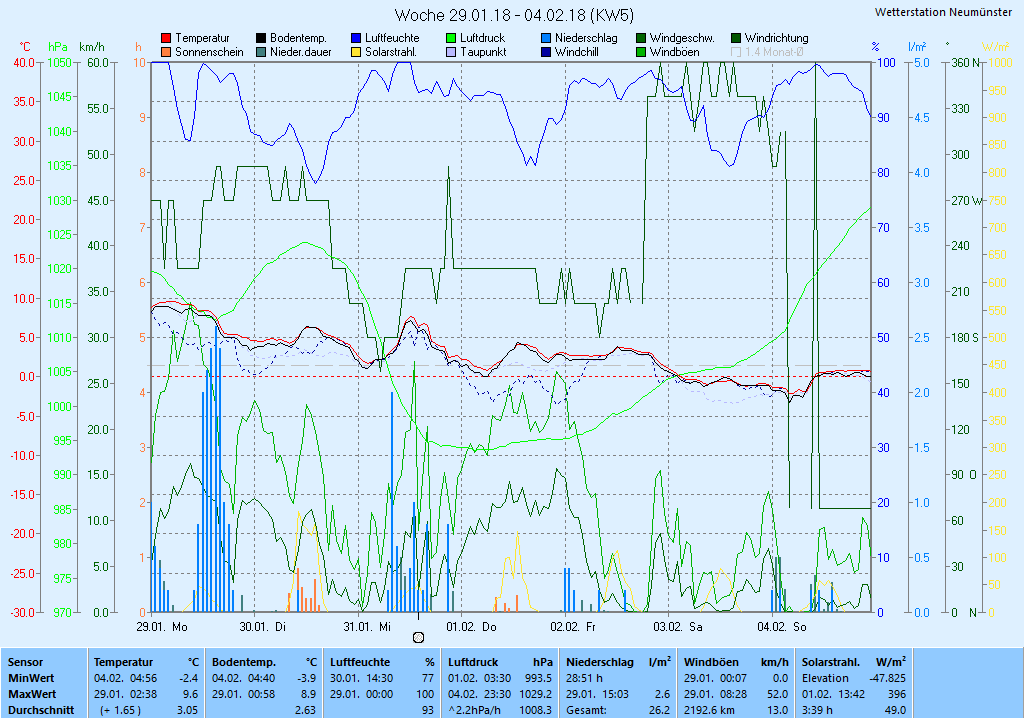Viewport: 1024px width, 718px height.
Task: Click the yellow Solarstrahl. legend icon
Action: tap(356, 51)
